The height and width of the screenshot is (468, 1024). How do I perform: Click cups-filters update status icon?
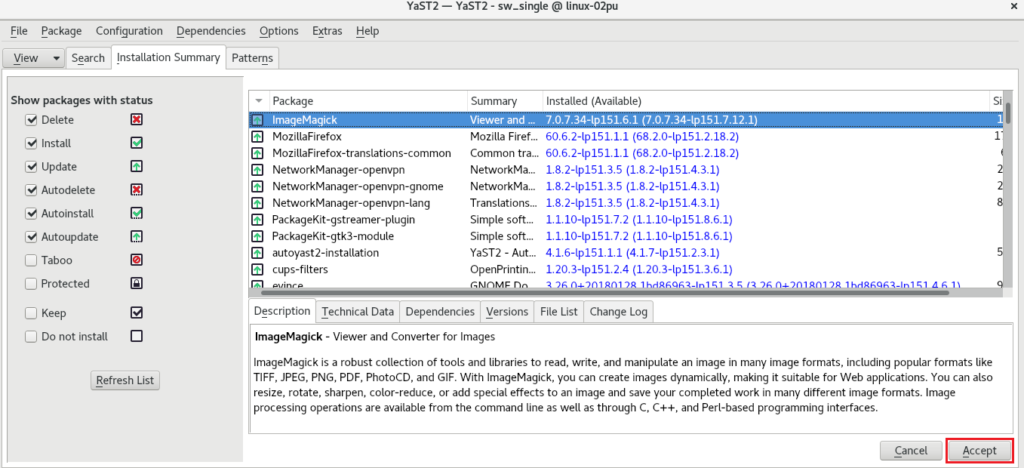[258, 270]
